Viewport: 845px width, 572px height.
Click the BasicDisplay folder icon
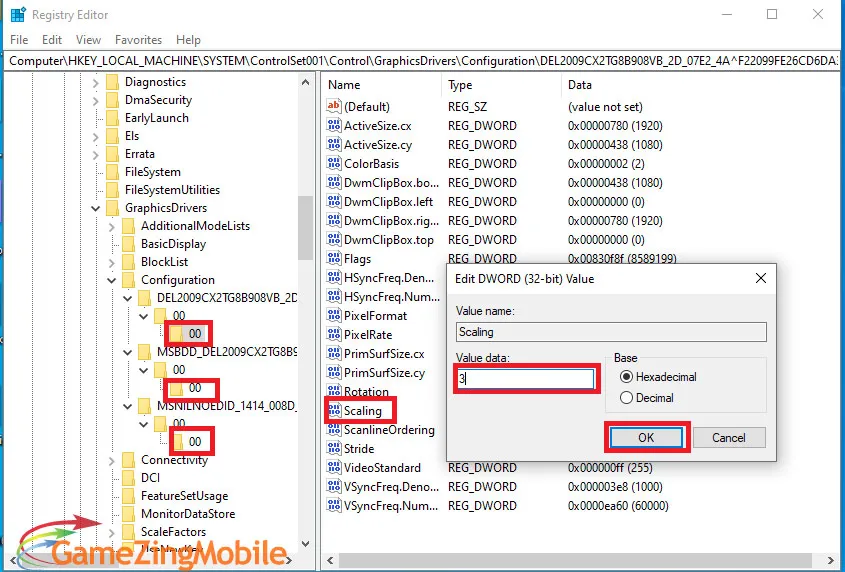(128, 244)
